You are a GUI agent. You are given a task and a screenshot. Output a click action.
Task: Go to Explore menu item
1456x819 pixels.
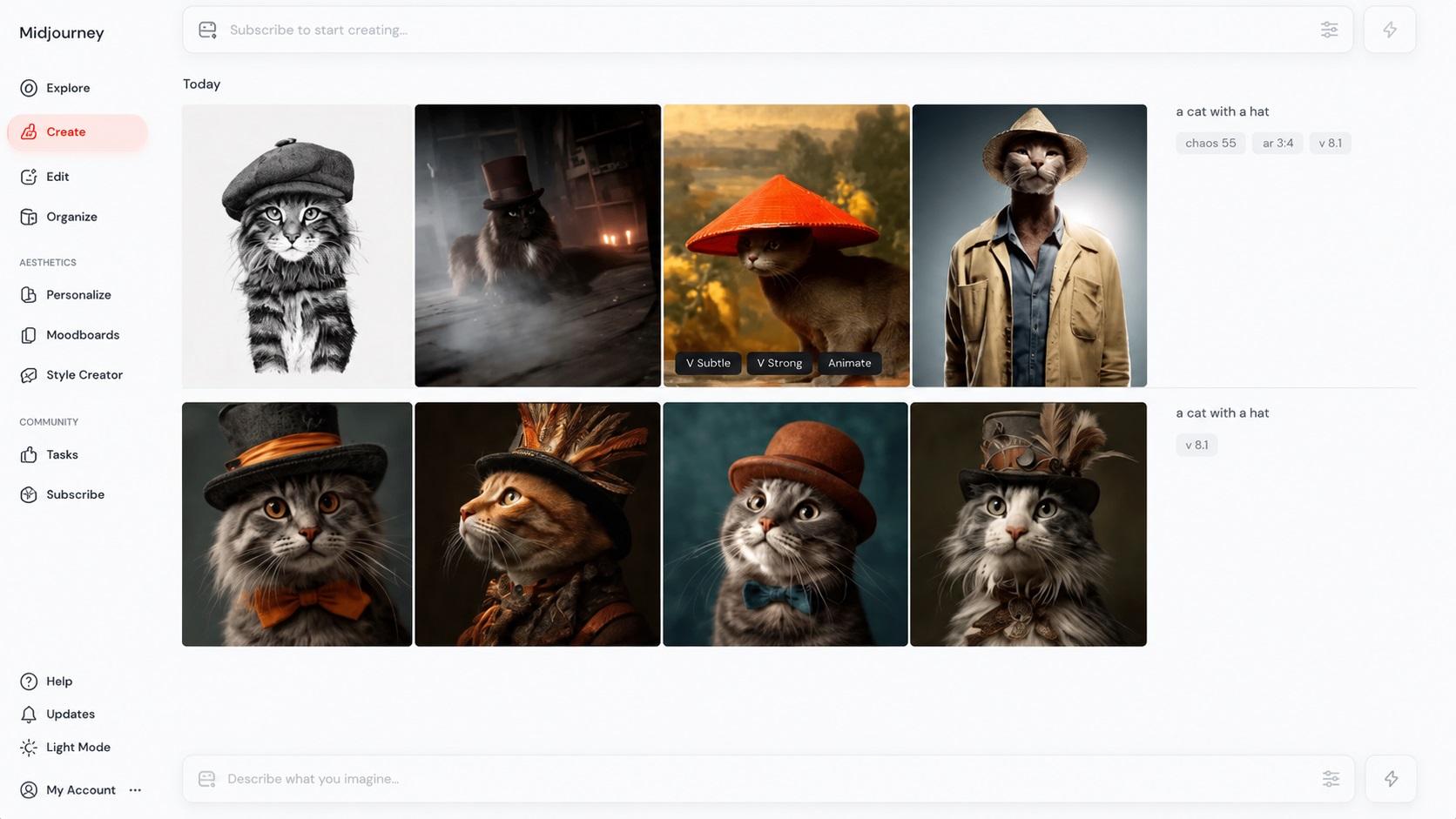pyautogui.click(x=68, y=88)
